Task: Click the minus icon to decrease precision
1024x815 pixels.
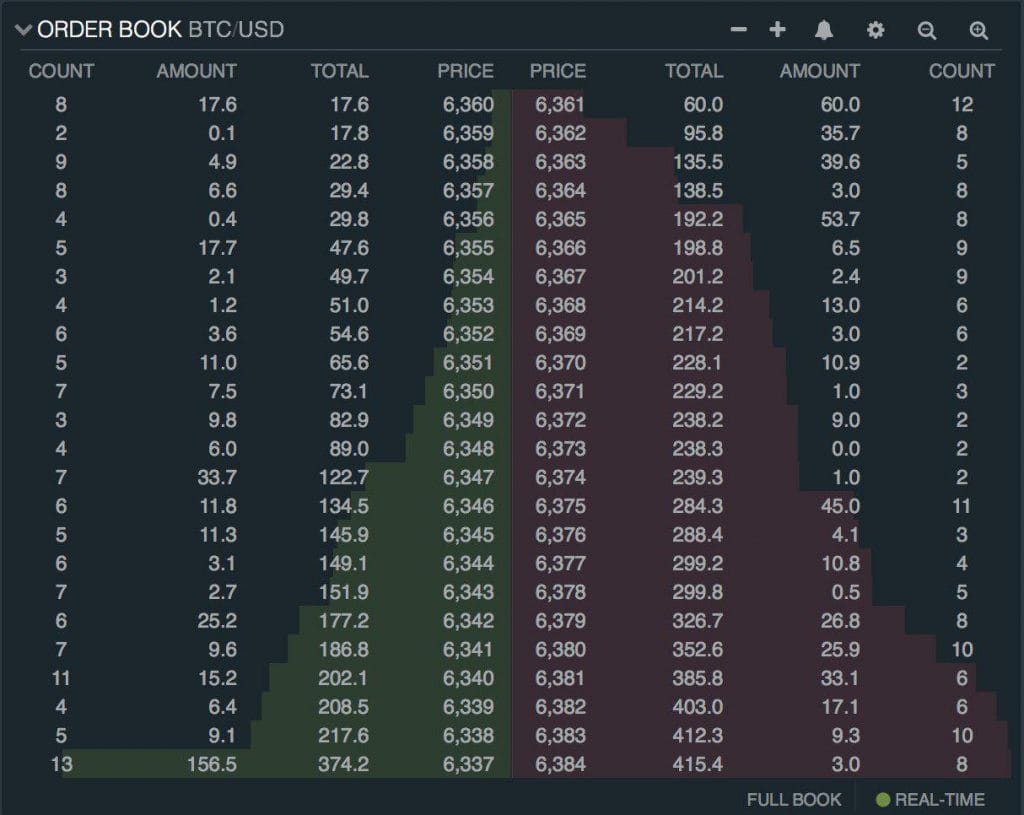Action: tap(739, 30)
